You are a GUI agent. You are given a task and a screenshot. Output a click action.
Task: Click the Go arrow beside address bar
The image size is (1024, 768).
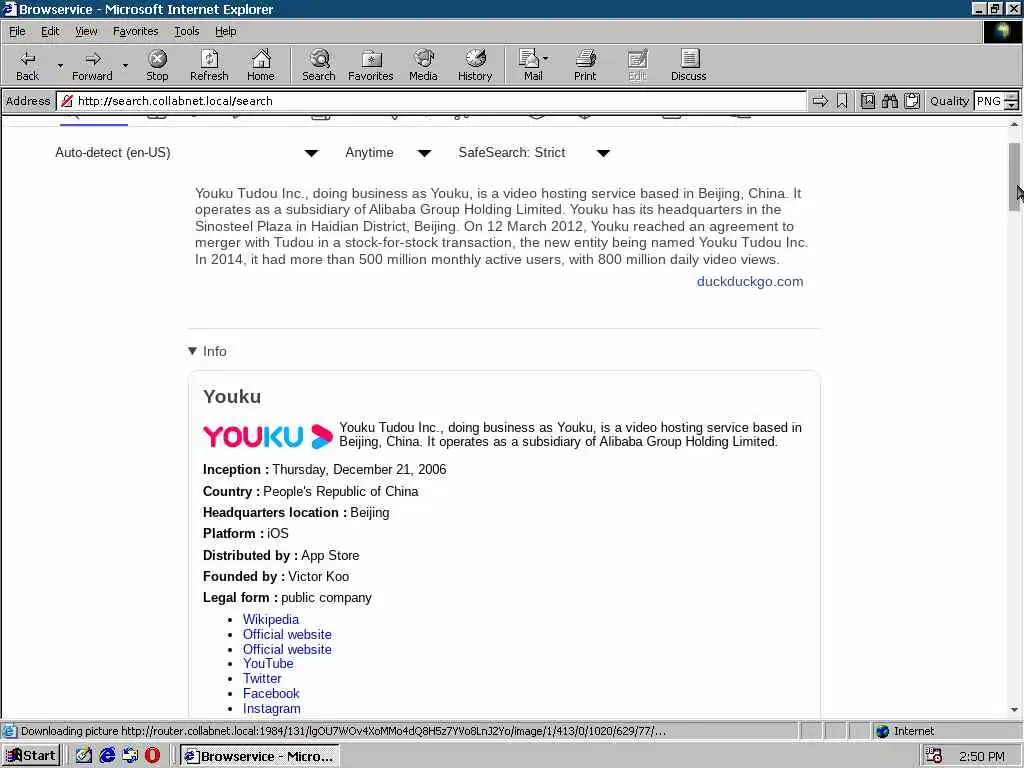[x=820, y=101]
